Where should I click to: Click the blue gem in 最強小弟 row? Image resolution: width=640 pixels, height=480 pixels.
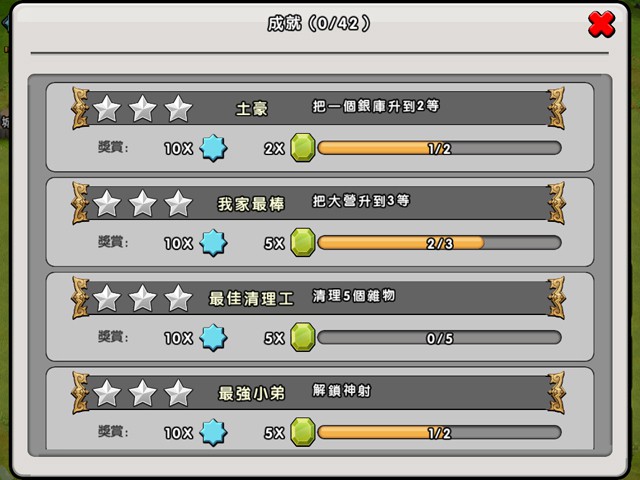pyautogui.click(x=213, y=432)
